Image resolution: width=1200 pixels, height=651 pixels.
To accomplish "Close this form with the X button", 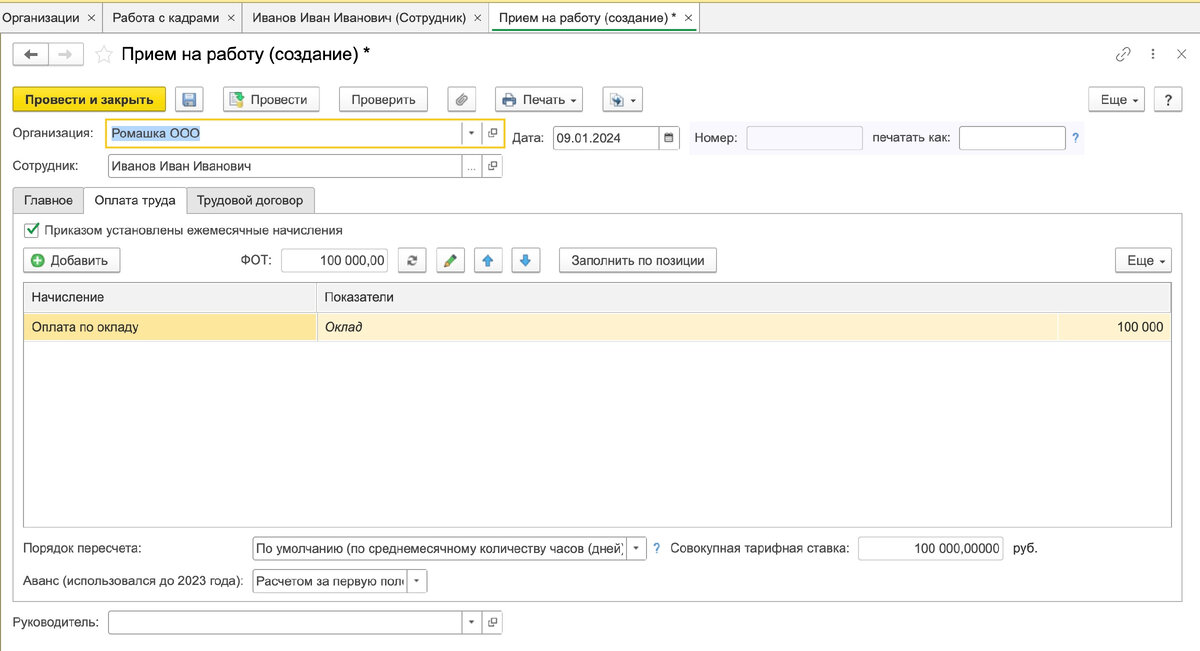I will click(x=1181, y=55).
